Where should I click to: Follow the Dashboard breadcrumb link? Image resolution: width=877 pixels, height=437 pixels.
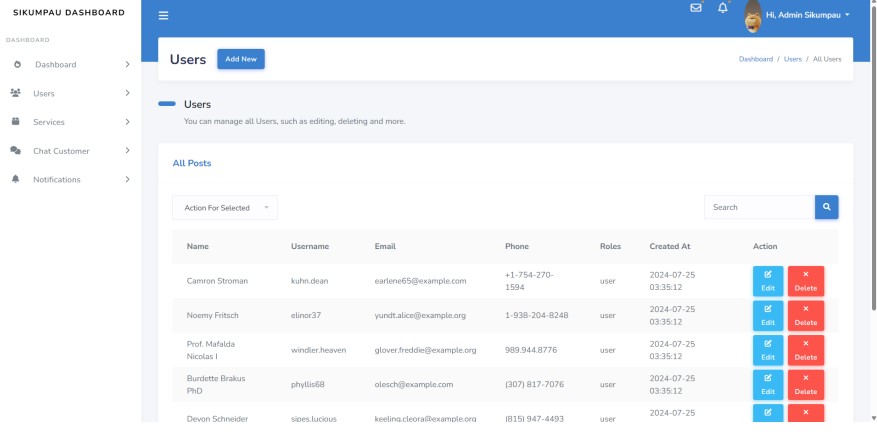click(x=756, y=59)
